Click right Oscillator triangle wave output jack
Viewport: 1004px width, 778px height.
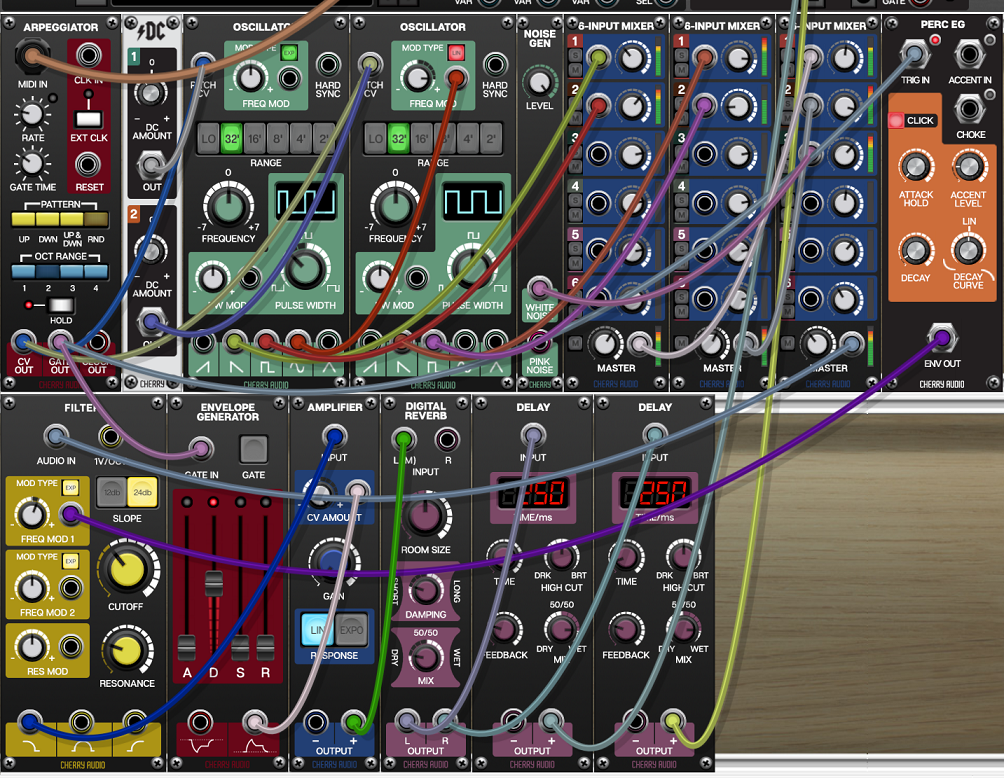496,341
